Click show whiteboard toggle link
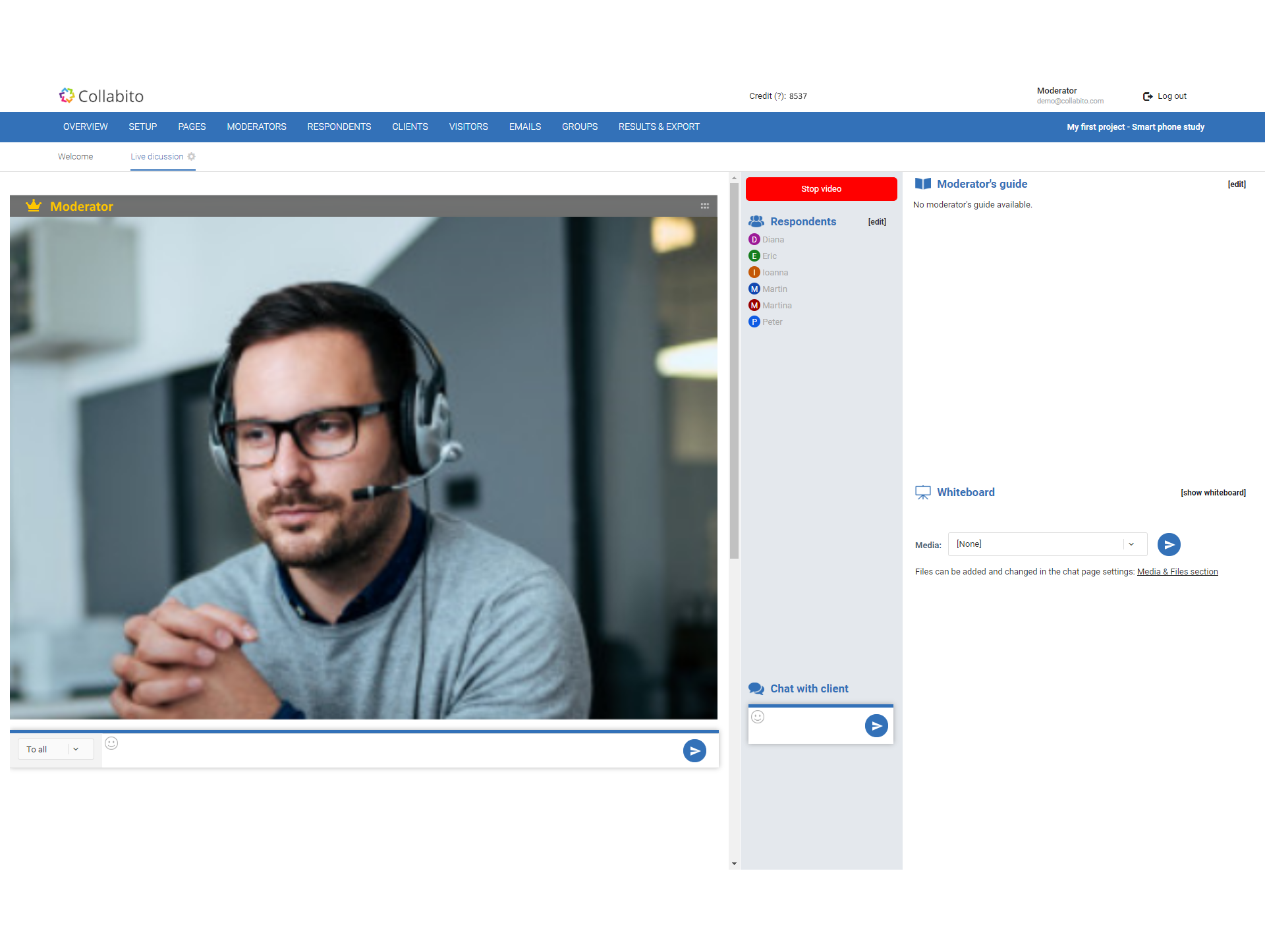Image resolution: width=1265 pixels, height=952 pixels. click(x=1212, y=493)
